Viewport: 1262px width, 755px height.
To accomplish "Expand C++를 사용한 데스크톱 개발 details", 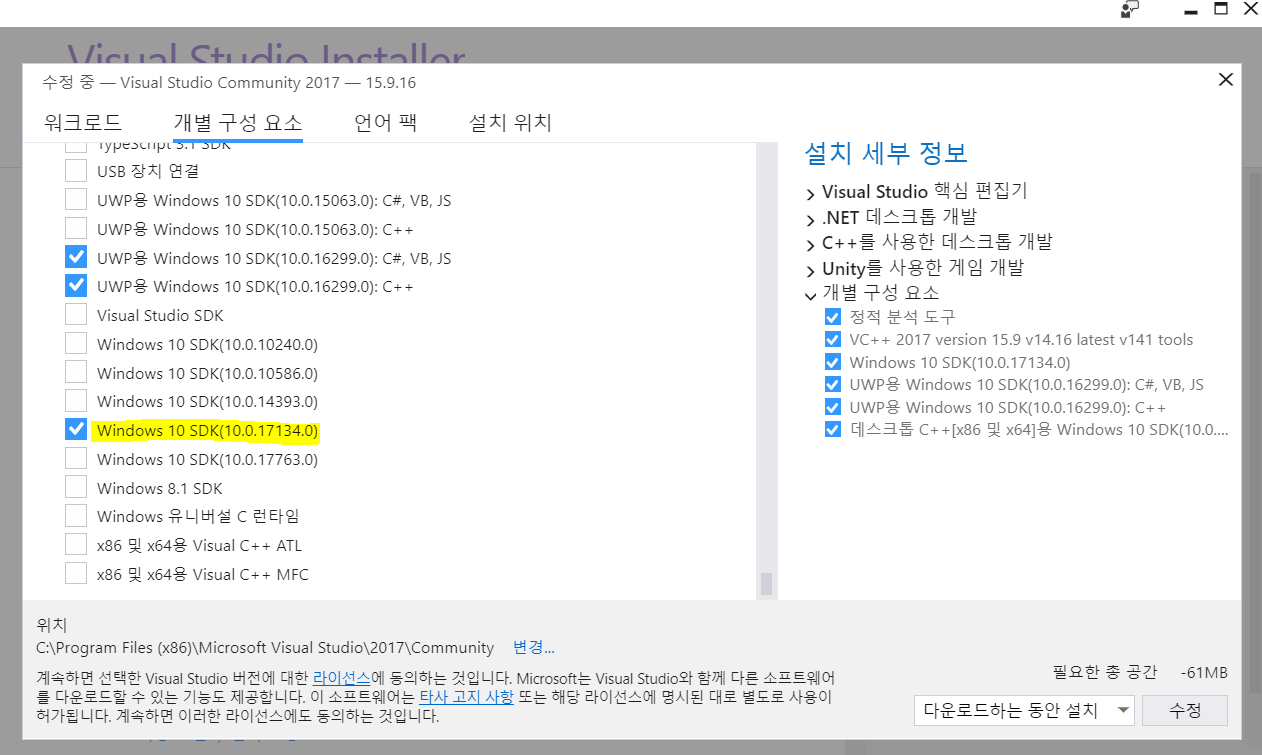I will pyautogui.click(x=811, y=244).
